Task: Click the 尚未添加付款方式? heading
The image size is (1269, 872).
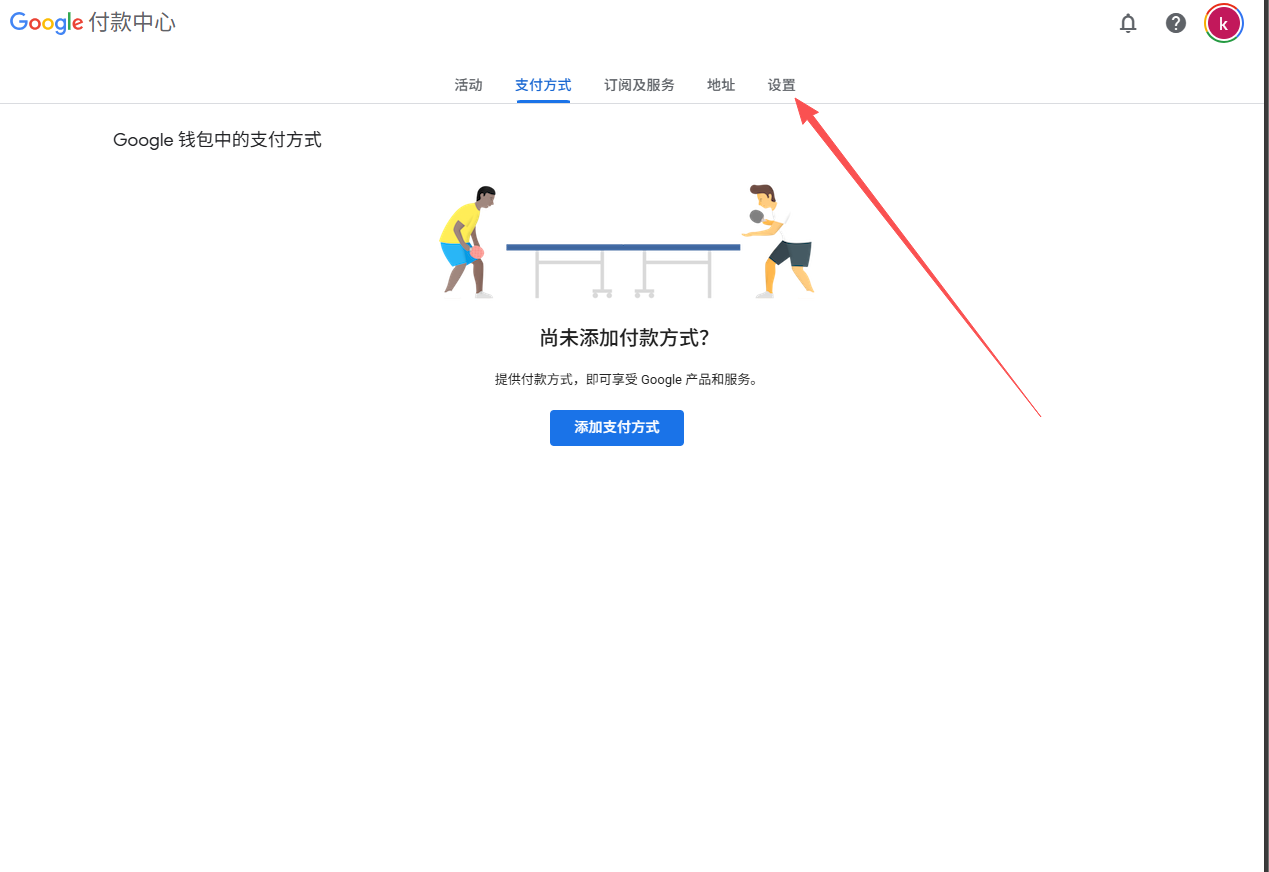Action: (624, 338)
